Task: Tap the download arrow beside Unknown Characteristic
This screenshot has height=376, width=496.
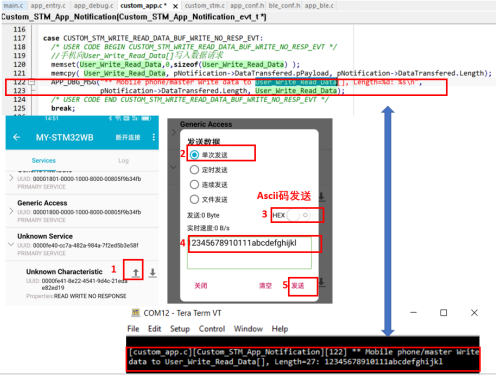Action: point(152,273)
